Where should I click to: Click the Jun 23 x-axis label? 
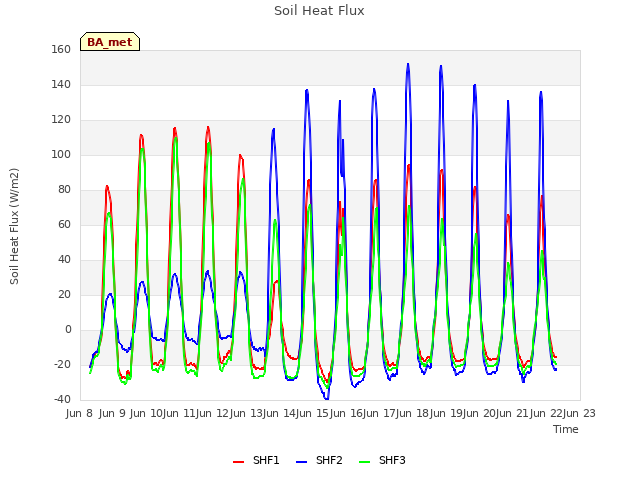point(580,413)
